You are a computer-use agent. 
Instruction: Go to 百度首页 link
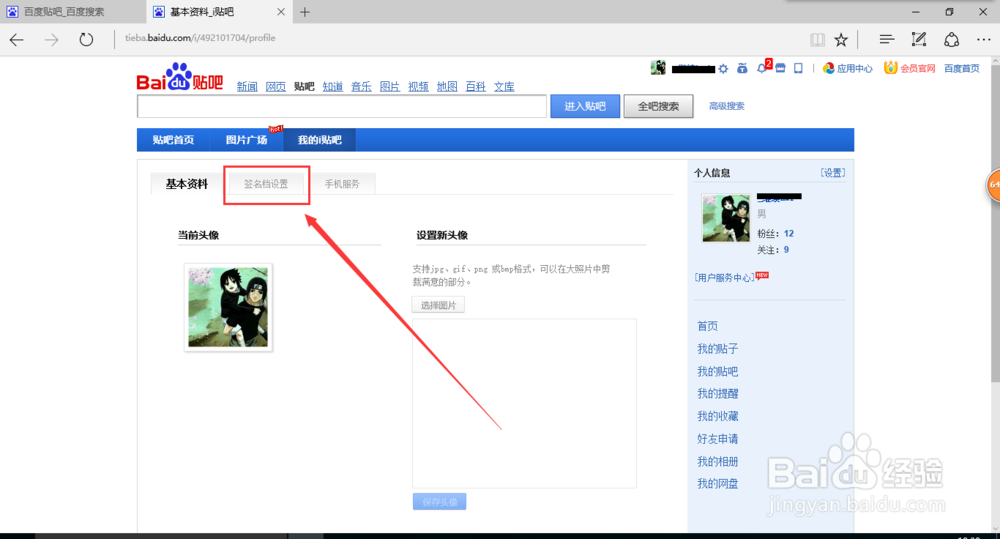[962, 68]
